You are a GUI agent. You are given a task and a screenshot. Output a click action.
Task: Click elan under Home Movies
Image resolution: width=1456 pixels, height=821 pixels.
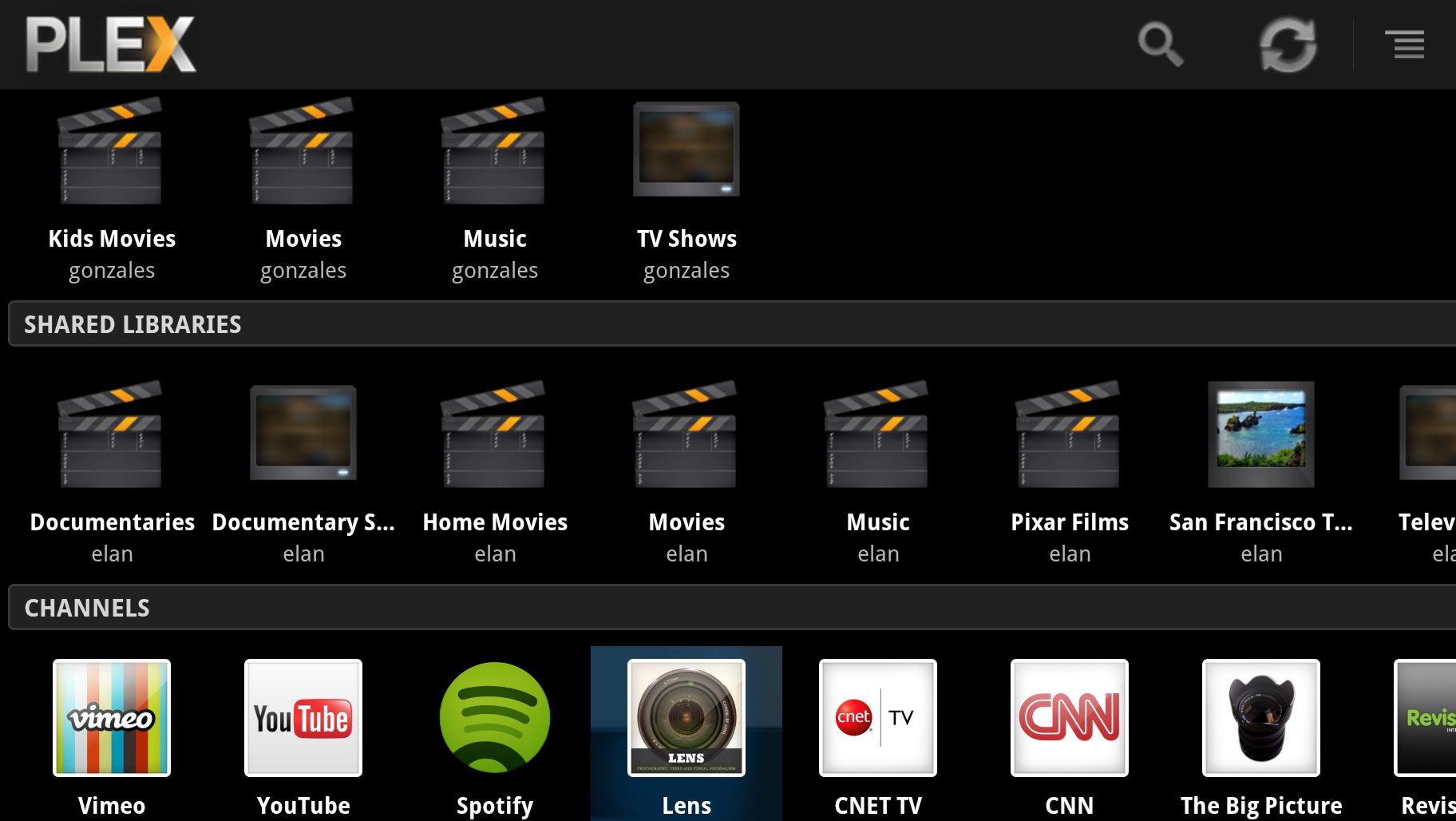tap(495, 554)
